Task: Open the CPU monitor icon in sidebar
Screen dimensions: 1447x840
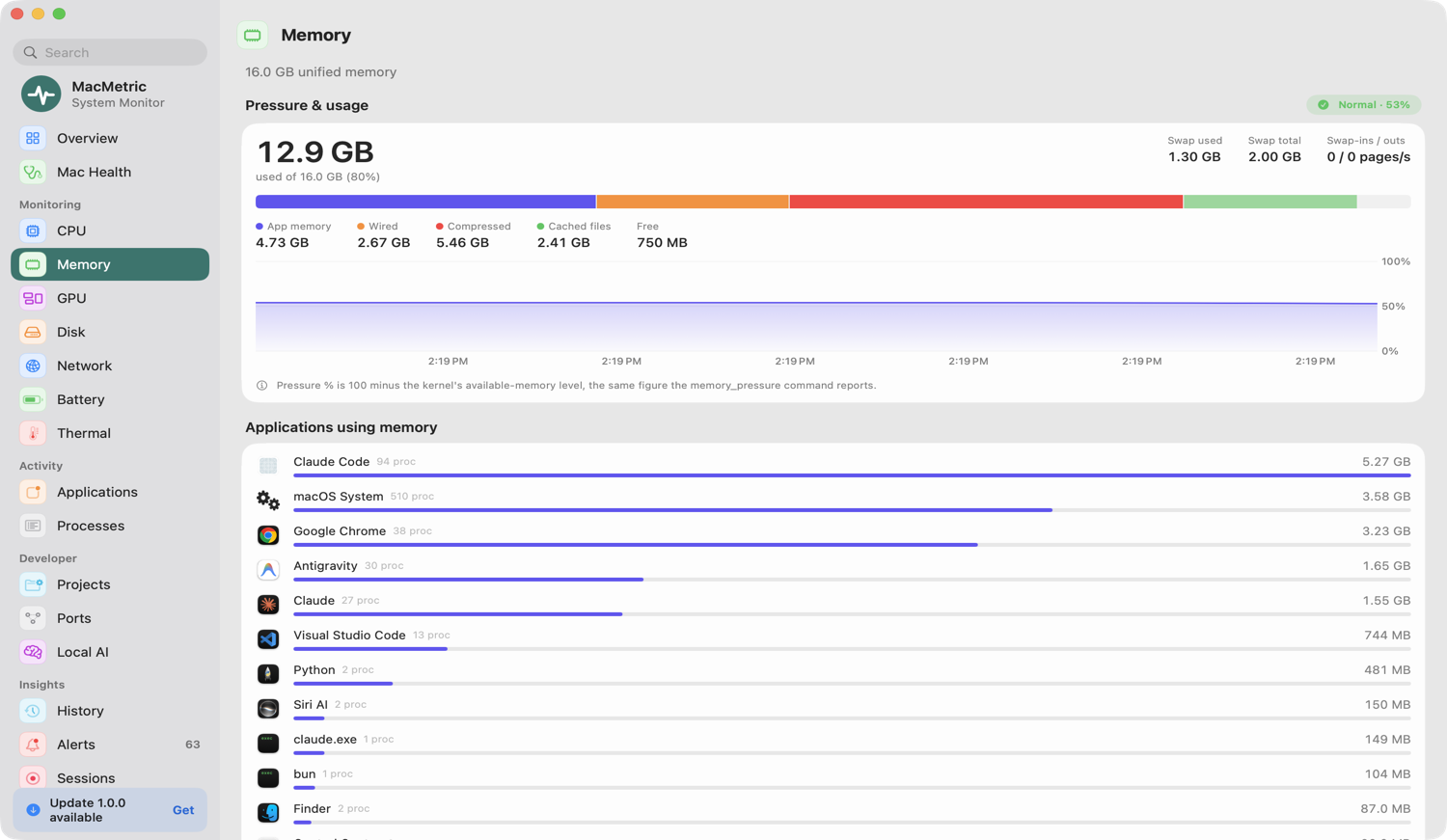Action: pyautogui.click(x=33, y=231)
